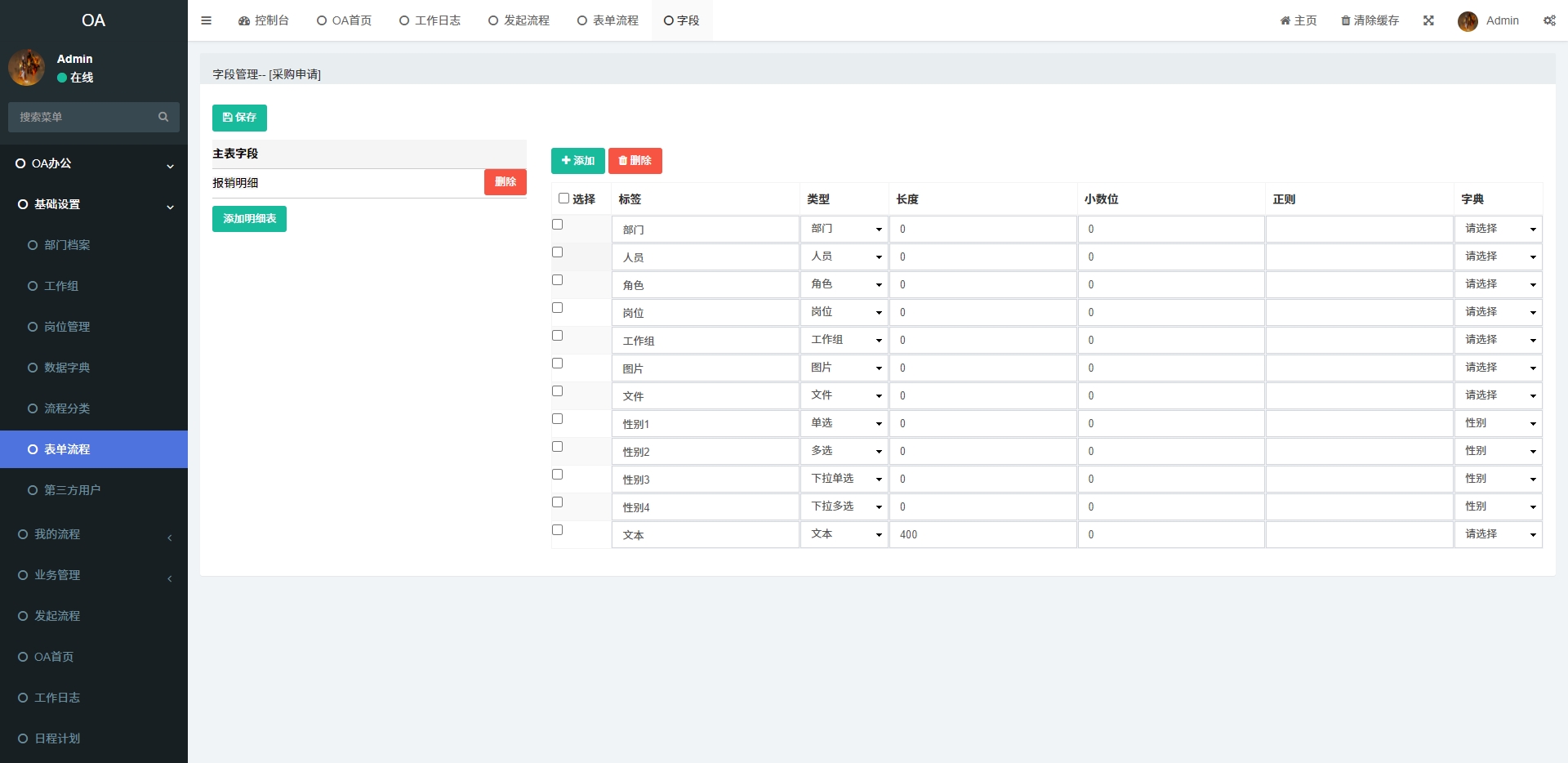Click the Admin avatar in top bar

[1468, 21]
